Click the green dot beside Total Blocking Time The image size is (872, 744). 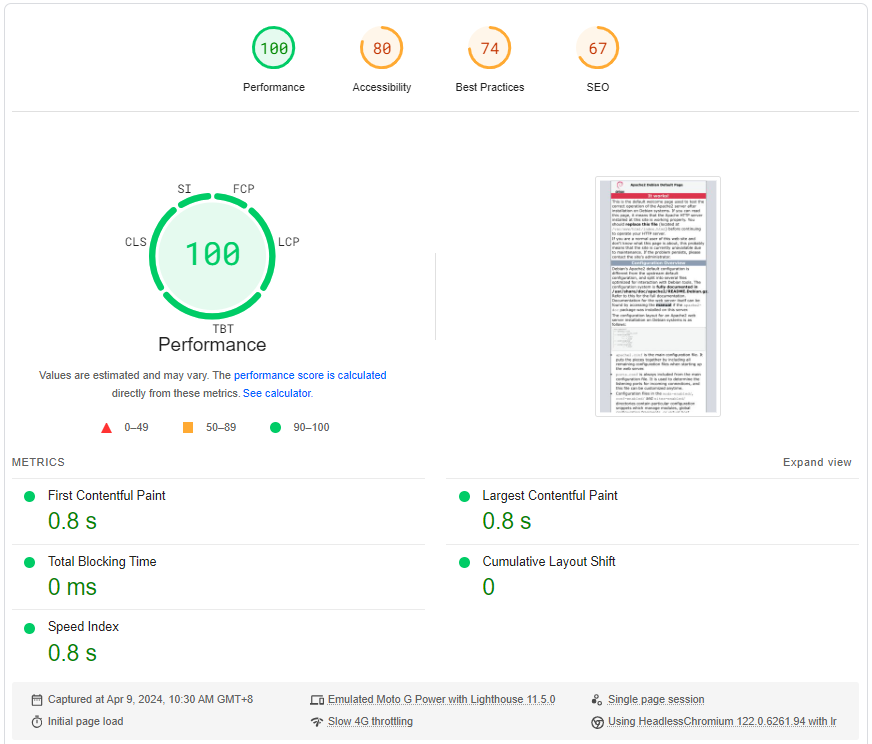point(29,563)
